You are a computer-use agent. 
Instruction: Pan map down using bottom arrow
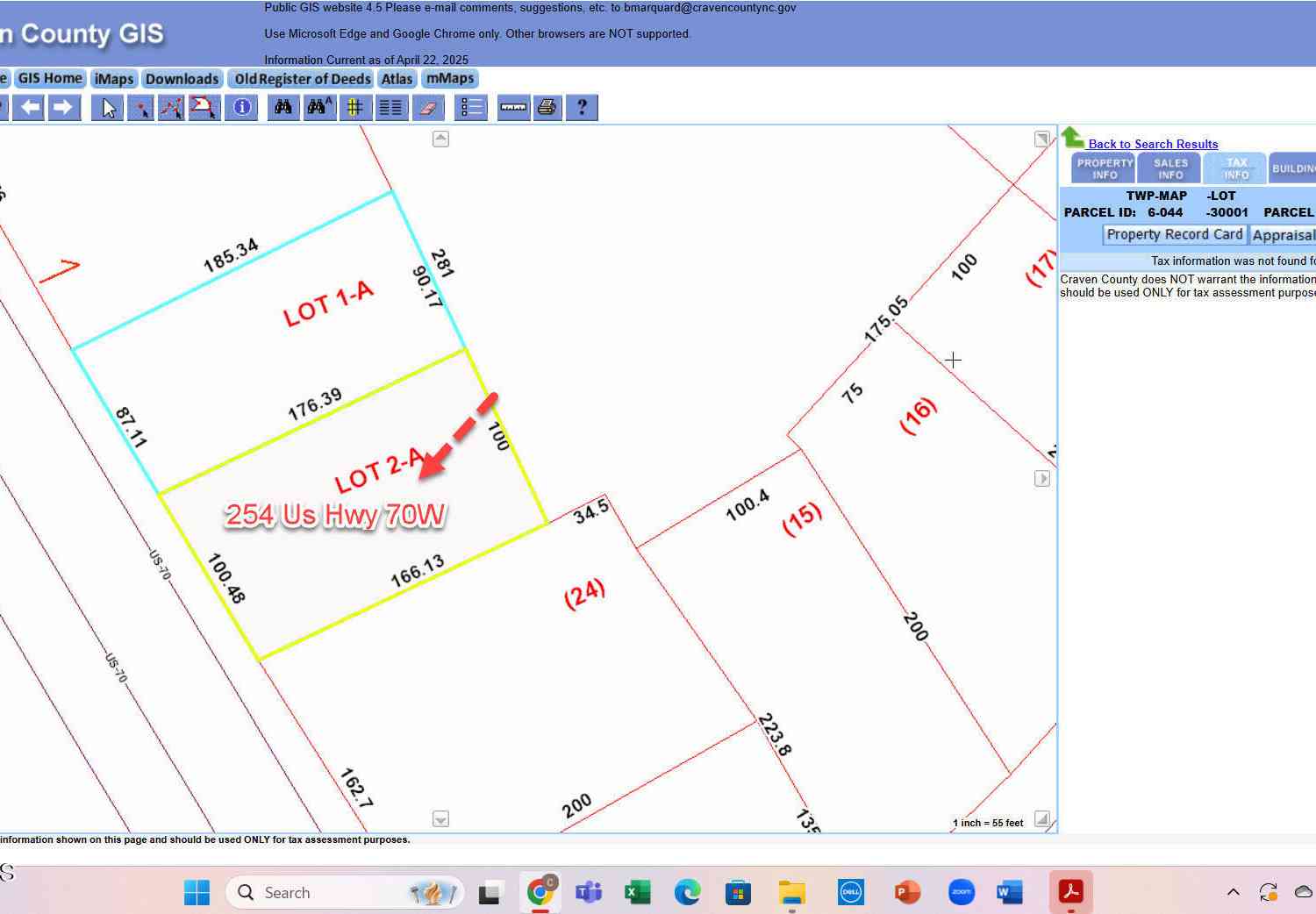(x=441, y=819)
